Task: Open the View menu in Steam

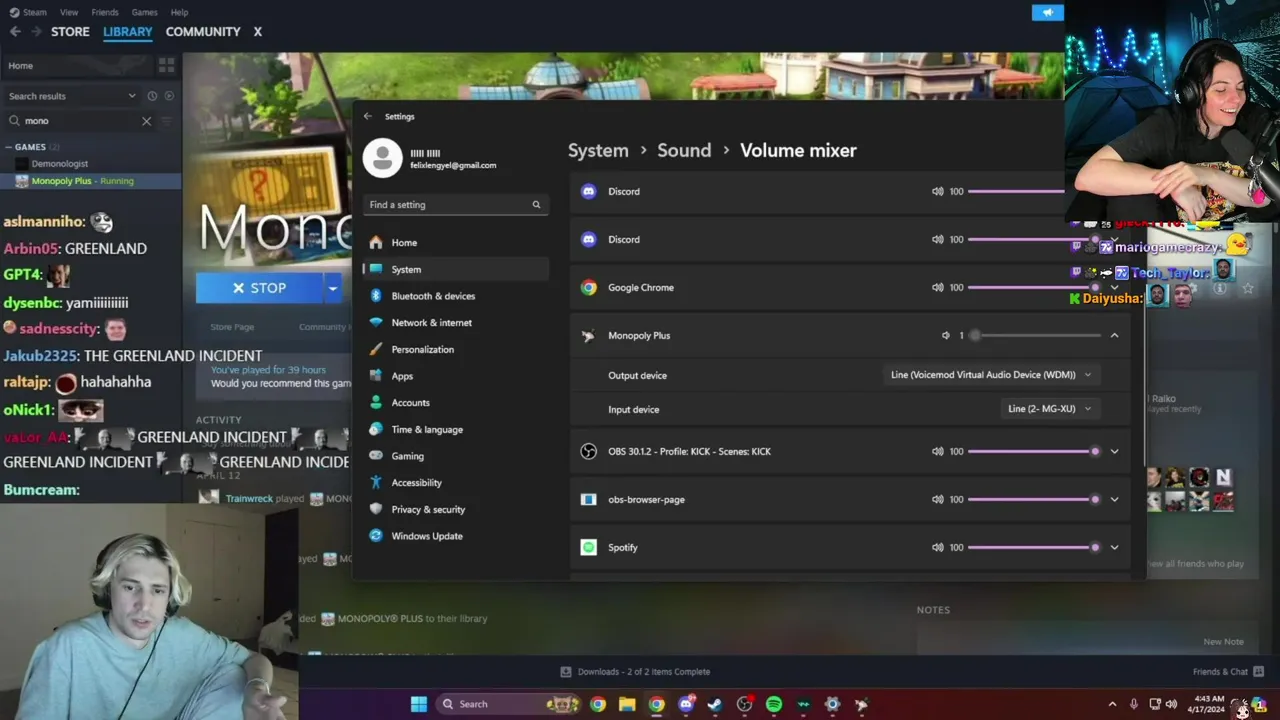Action: [69, 12]
